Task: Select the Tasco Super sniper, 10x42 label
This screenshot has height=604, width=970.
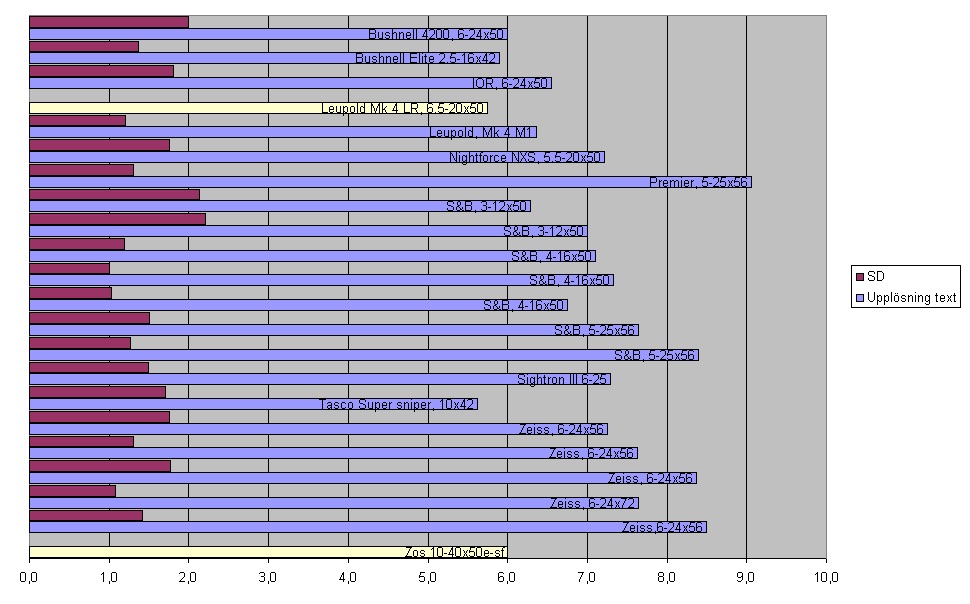Action: pyautogui.click(x=397, y=404)
